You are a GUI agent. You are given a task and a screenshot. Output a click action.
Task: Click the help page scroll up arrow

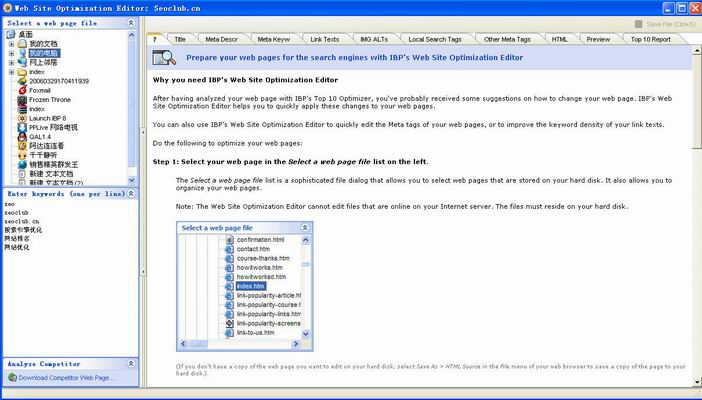click(697, 51)
